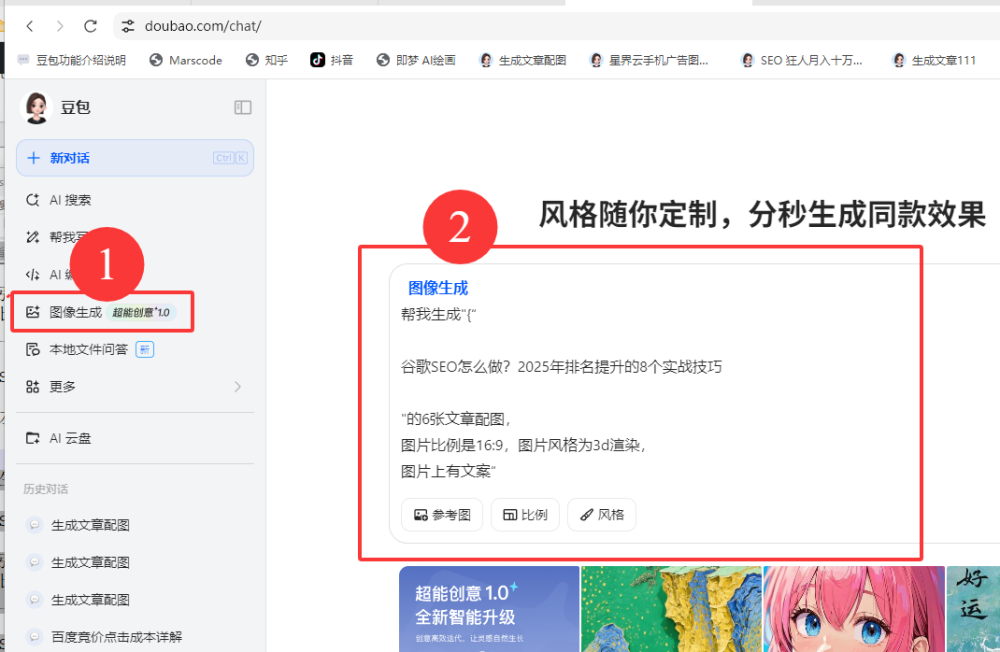Open the site settings icon in address bar
The width and height of the screenshot is (1000, 652).
tap(128, 26)
